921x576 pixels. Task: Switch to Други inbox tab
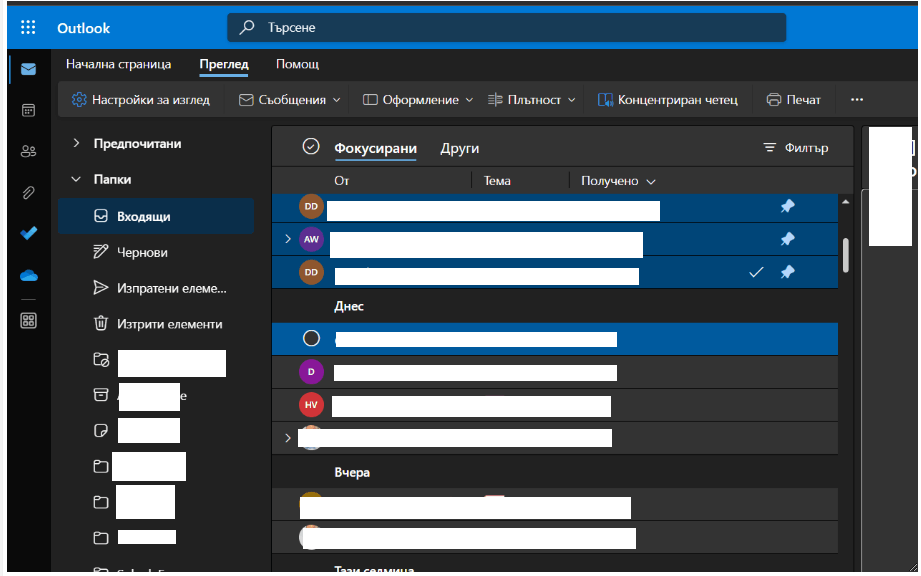pos(459,149)
